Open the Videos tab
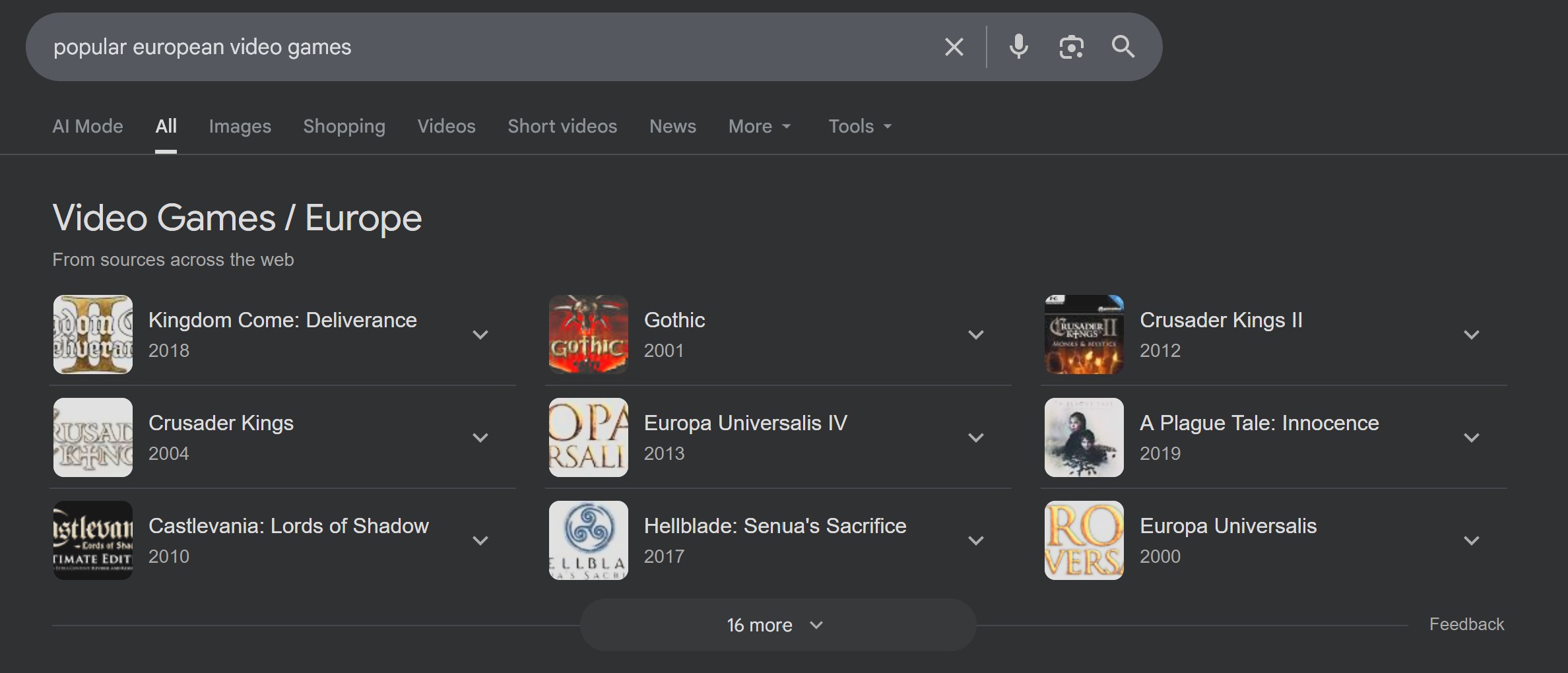This screenshot has height=673, width=1568. point(446,126)
